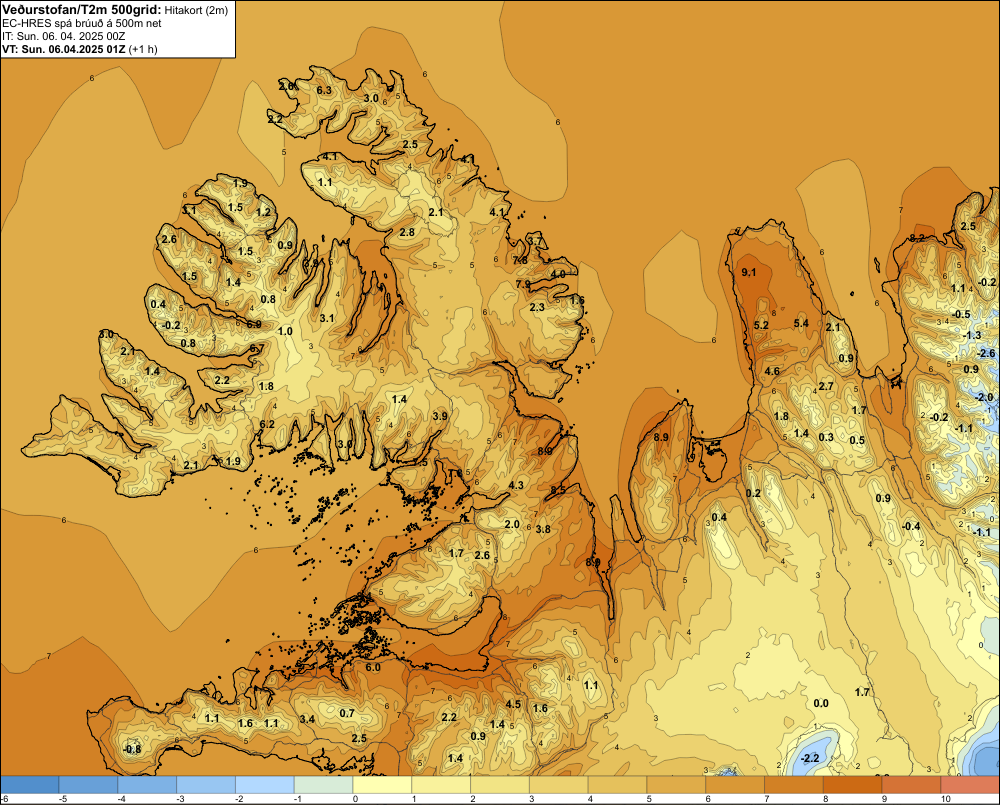Click the -2.2 value on the blue glacier area
Viewport: 1000px width, 805px height.
pos(810,758)
